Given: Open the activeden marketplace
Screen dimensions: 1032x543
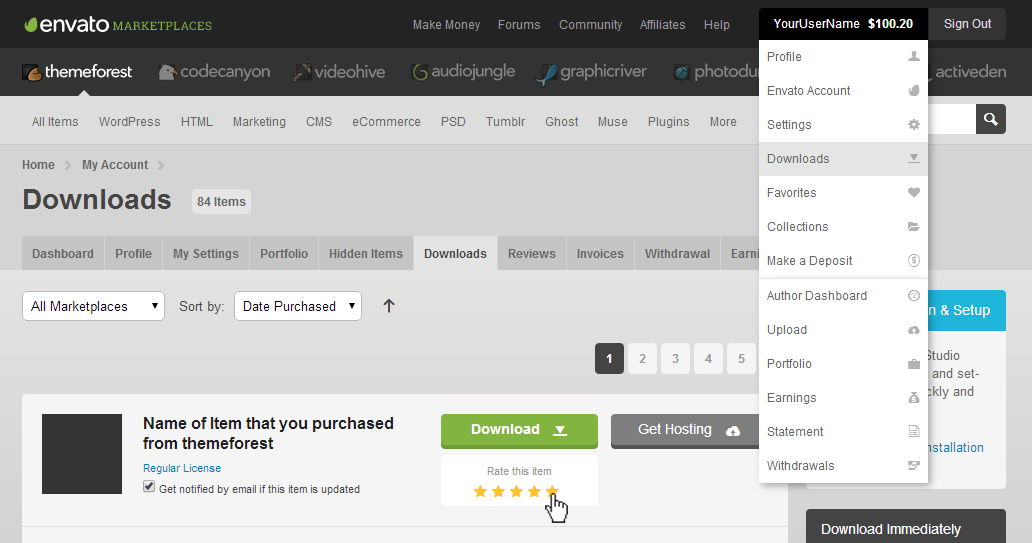Looking at the screenshot, I should click(967, 72).
